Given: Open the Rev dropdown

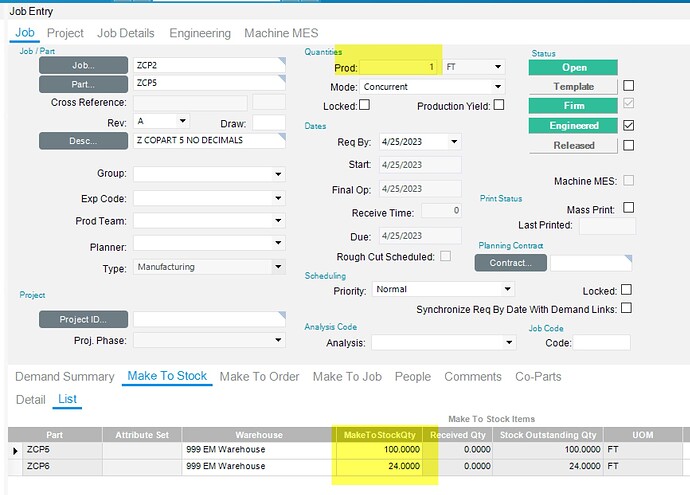Looking at the screenshot, I should pyautogui.click(x=183, y=121).
